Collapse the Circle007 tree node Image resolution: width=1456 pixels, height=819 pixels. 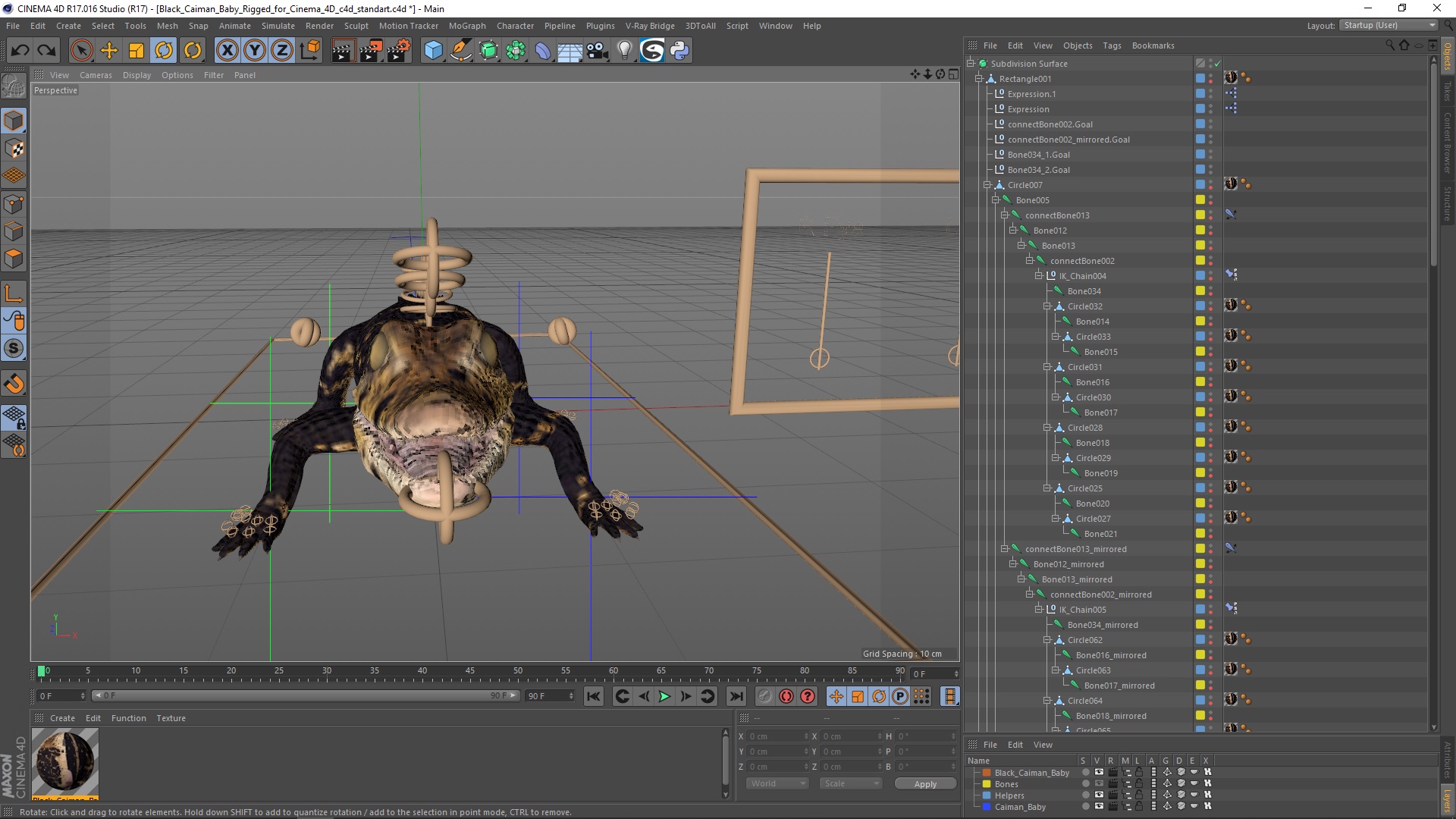[x=987, y=185]
